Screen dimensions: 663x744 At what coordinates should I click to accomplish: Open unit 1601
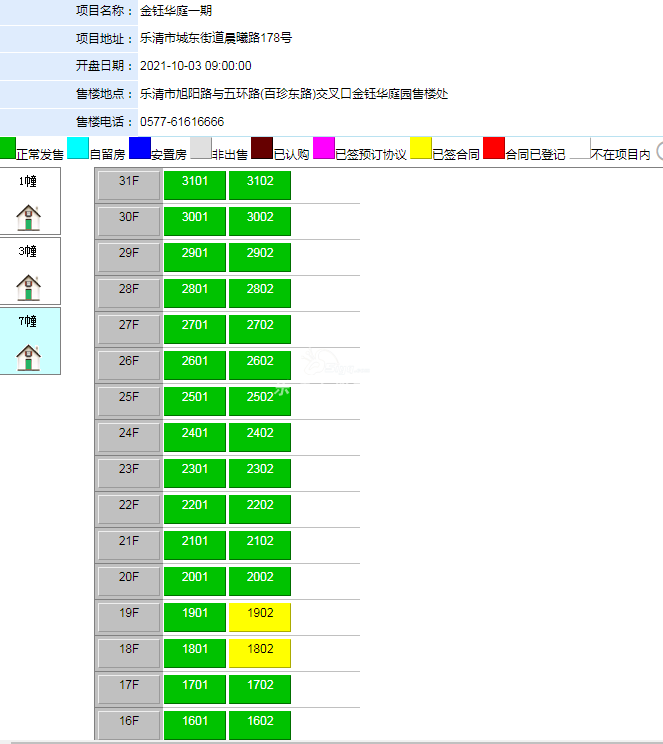[195, 725]
